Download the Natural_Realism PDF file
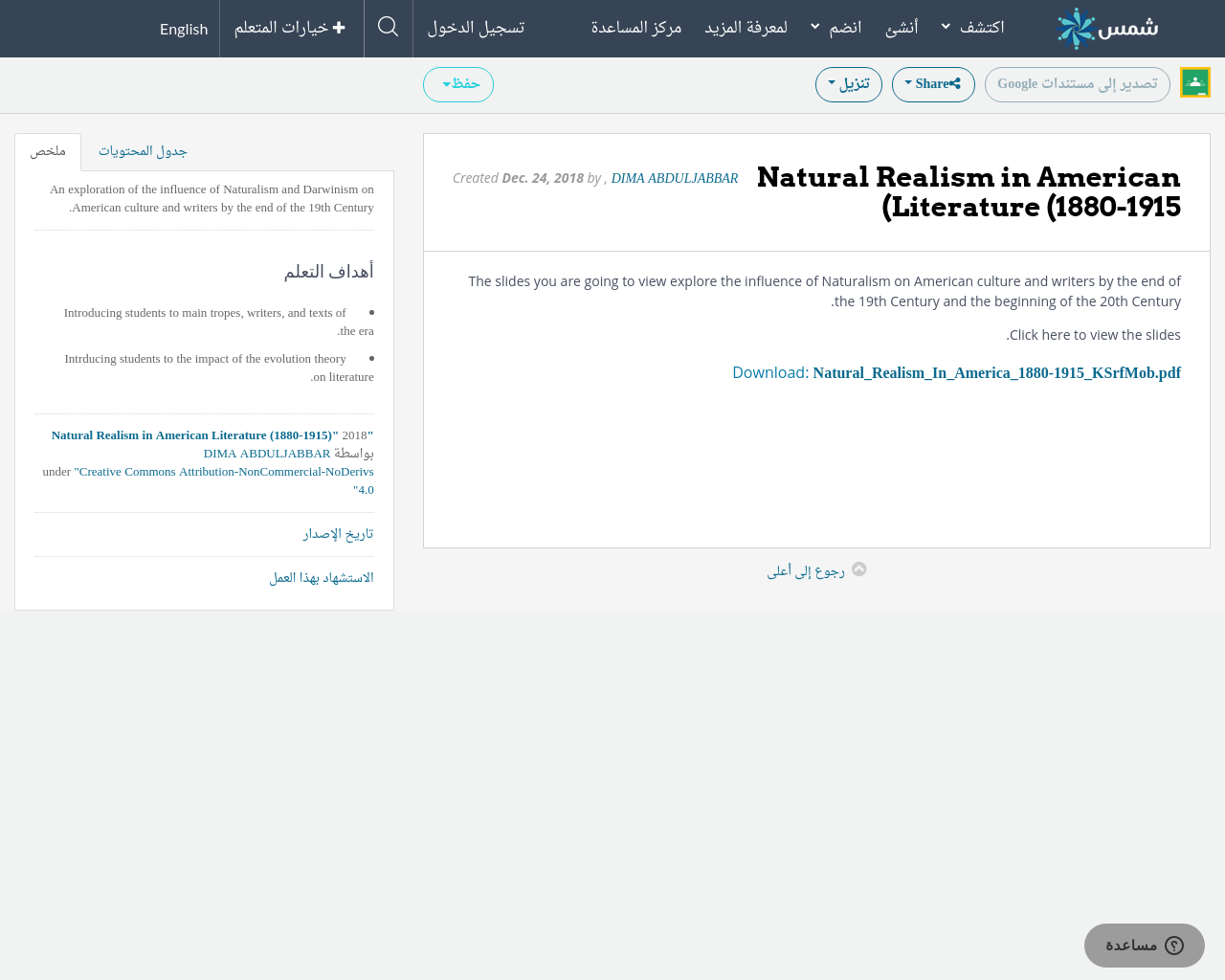 pyautogui.click(x=995, y=373)
